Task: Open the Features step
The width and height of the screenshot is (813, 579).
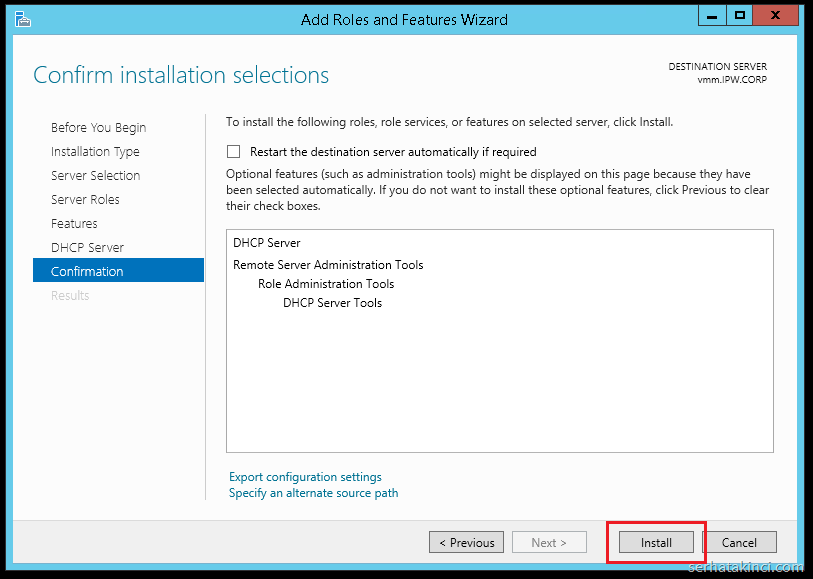Action: point(74,224)
